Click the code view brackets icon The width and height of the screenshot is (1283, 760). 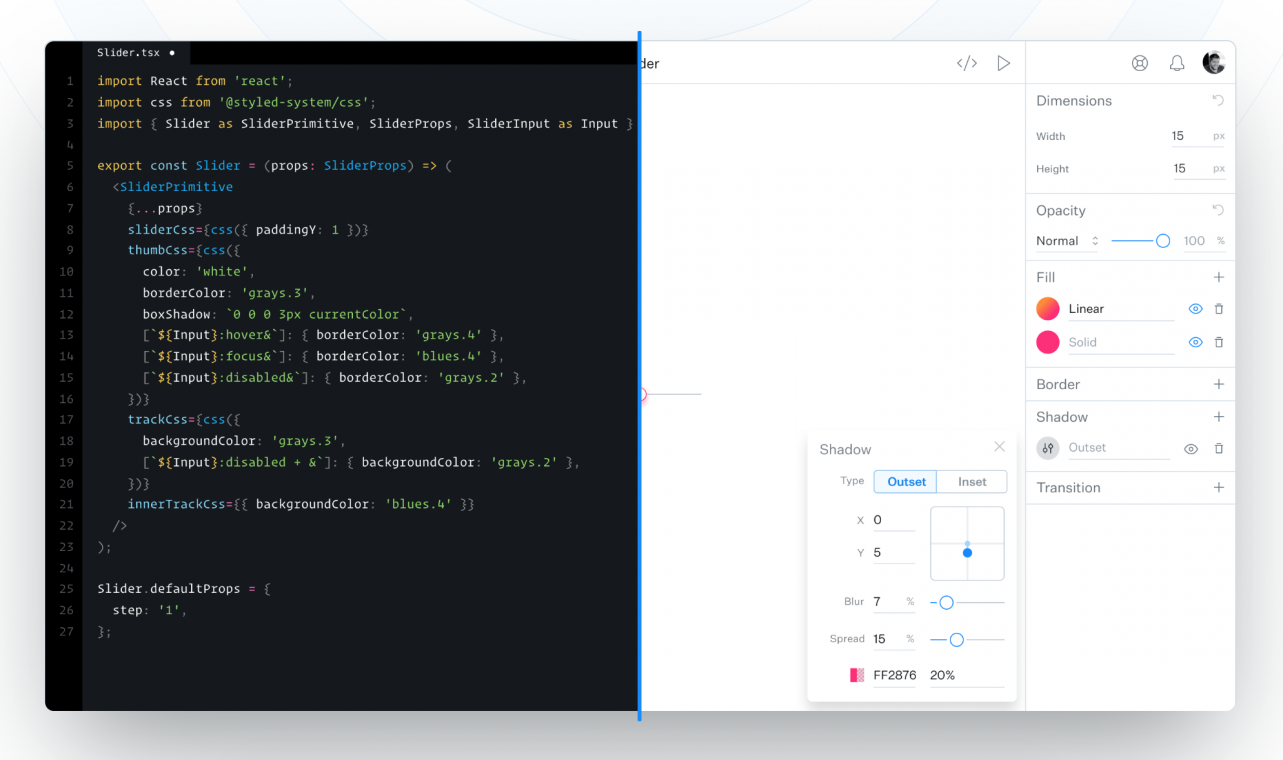pos(966,63)
